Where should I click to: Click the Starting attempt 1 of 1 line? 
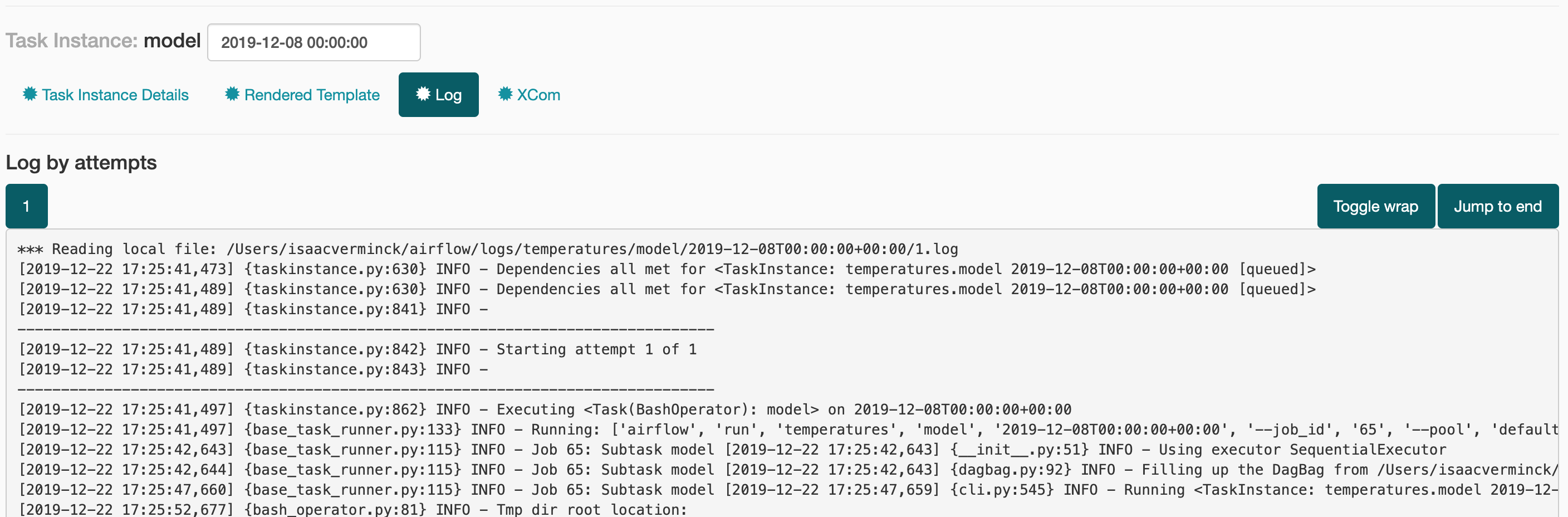click(357, 349)
